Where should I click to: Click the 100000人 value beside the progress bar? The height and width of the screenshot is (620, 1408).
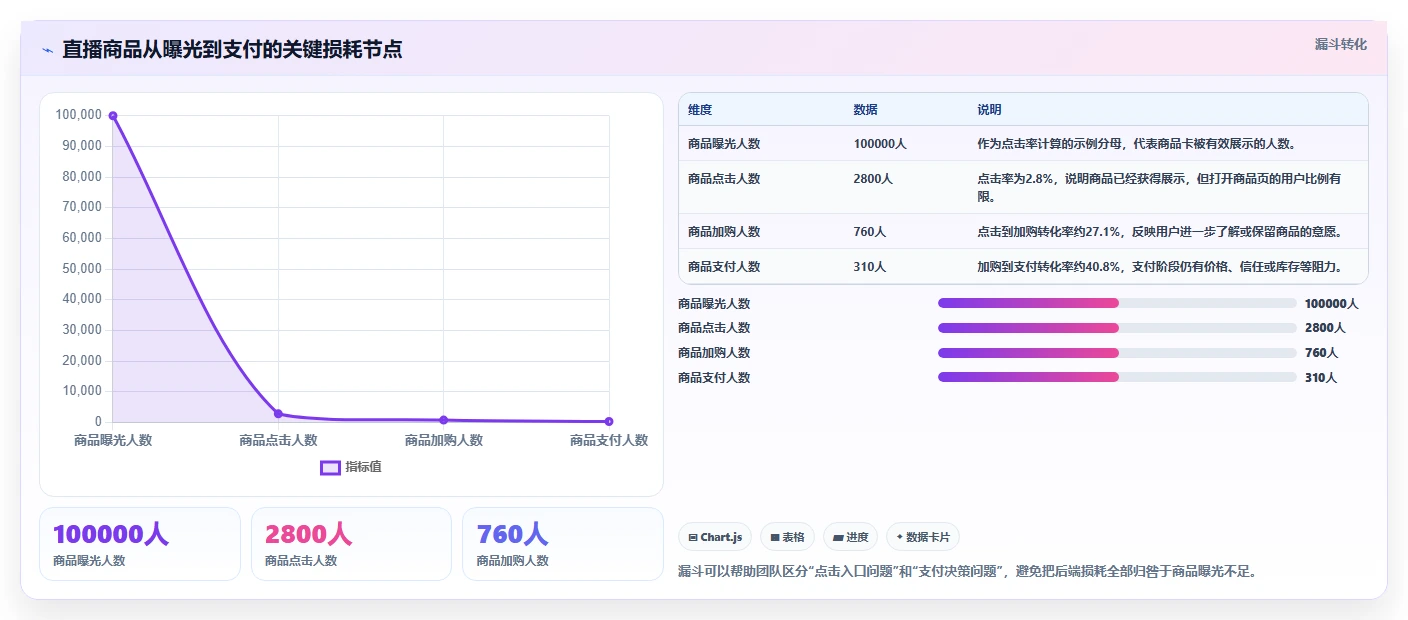click(1332, 303)
